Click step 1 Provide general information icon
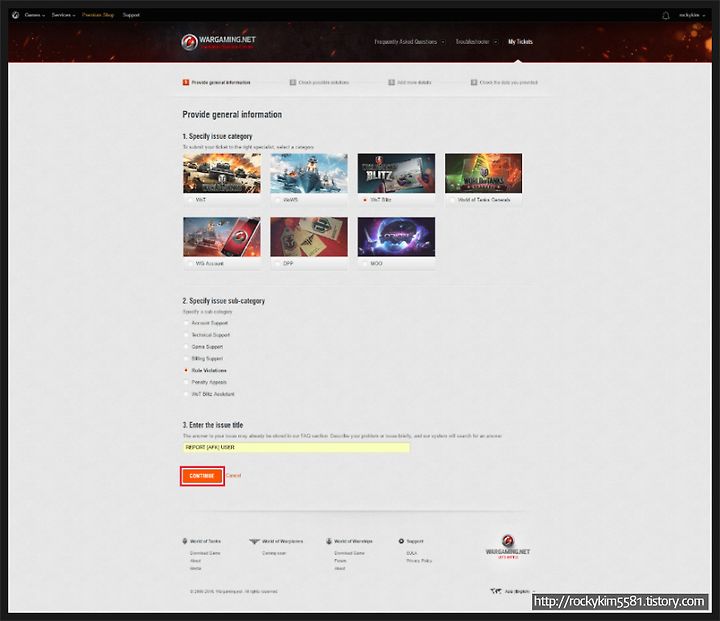 [x=186, y=82]
